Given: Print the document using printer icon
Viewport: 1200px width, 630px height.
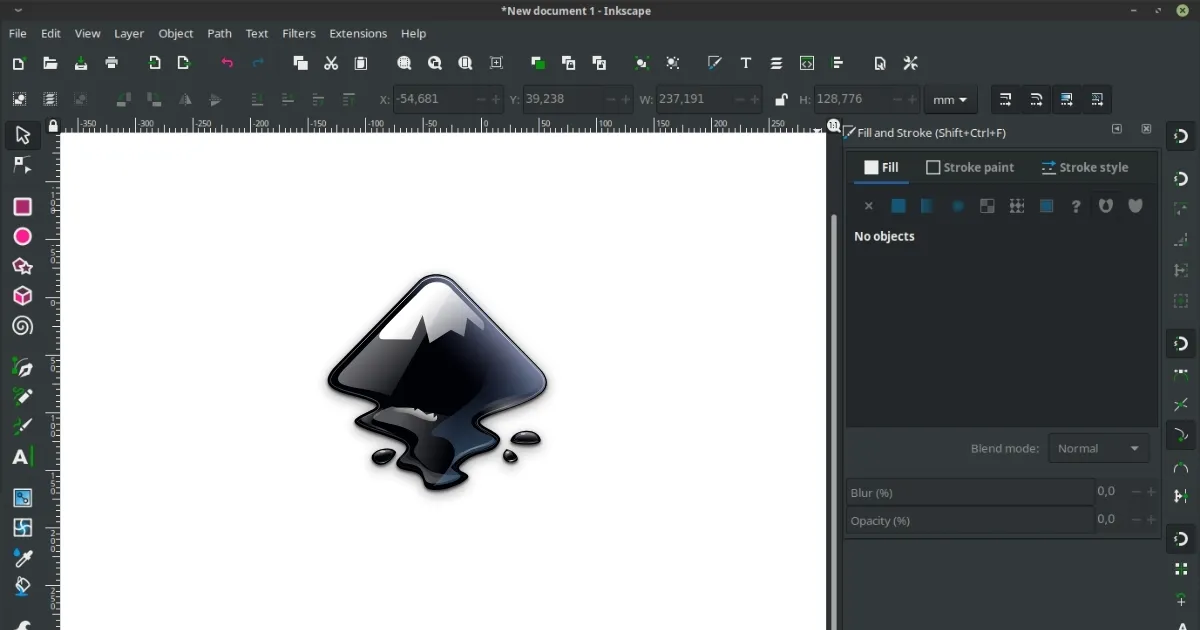Looking at the screenshot, I should pos(112,63).
